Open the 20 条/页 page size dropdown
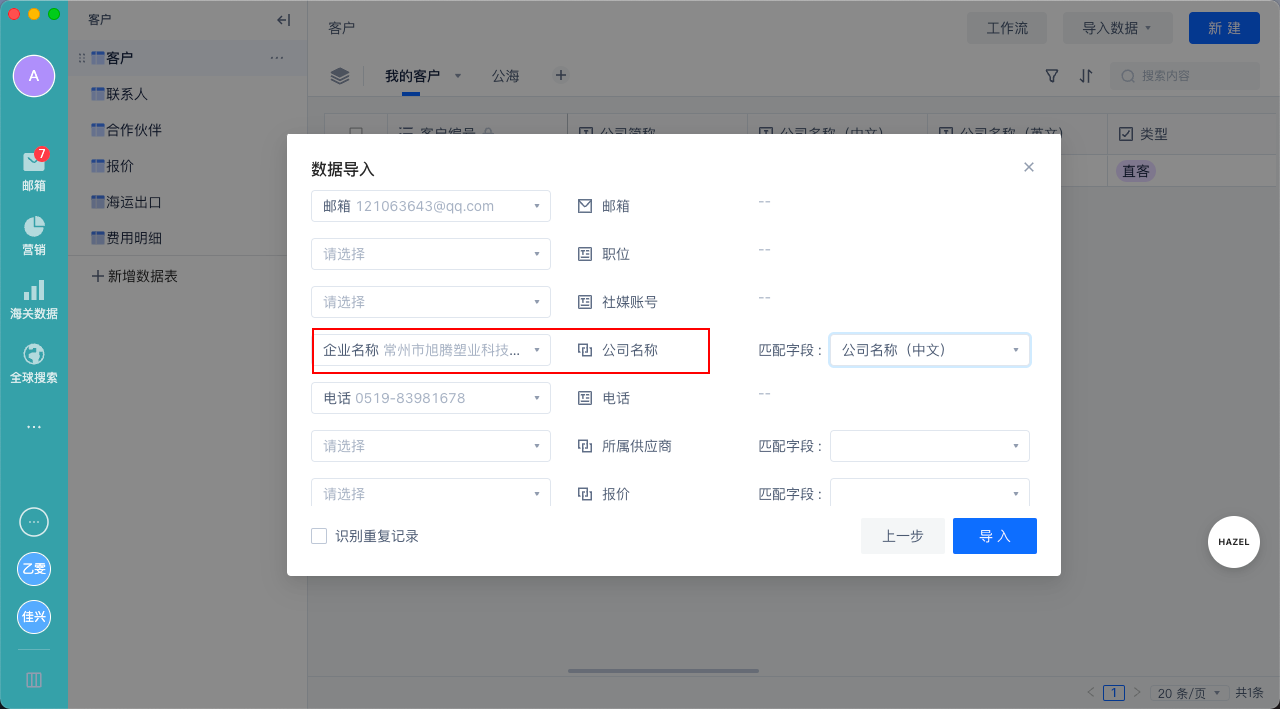 (x=1189, y=692)
